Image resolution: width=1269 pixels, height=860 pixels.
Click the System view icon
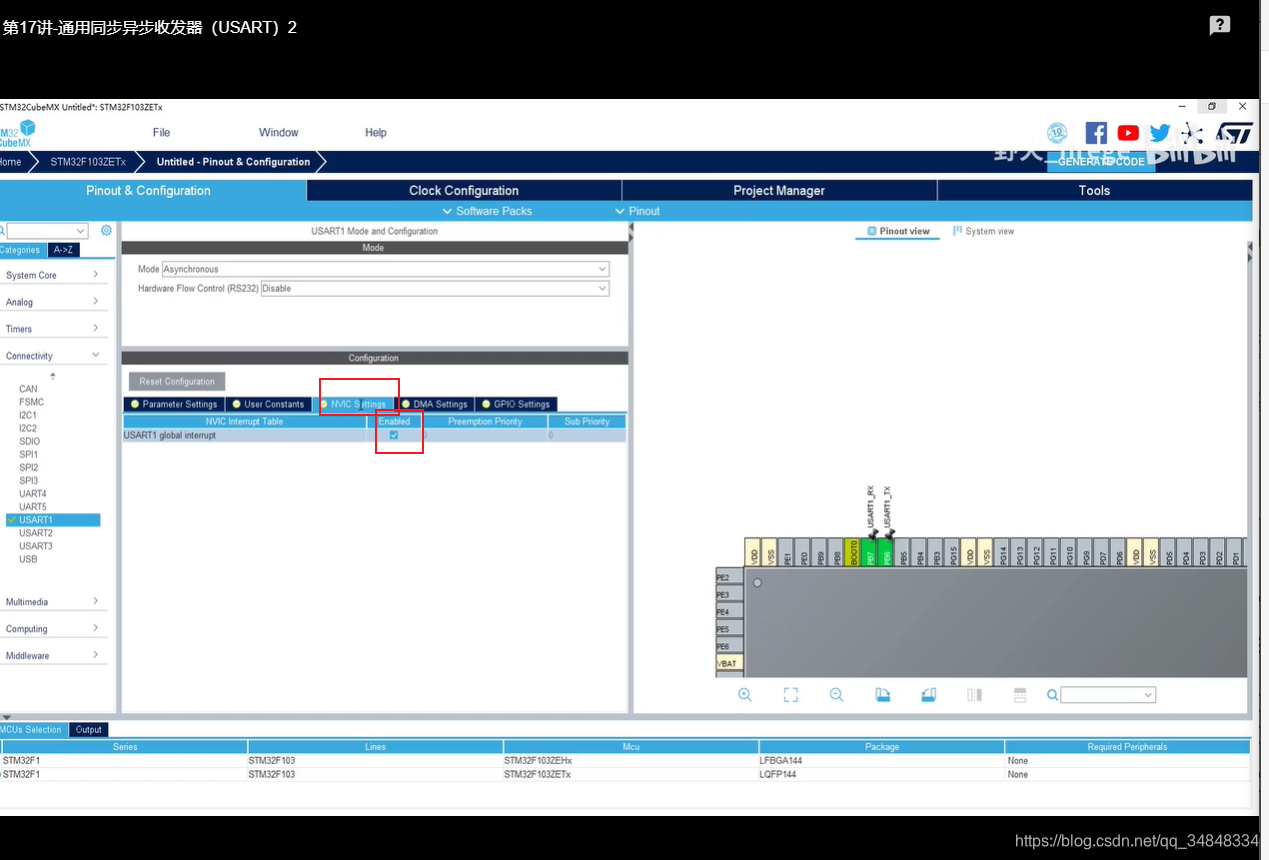(958, 231)
